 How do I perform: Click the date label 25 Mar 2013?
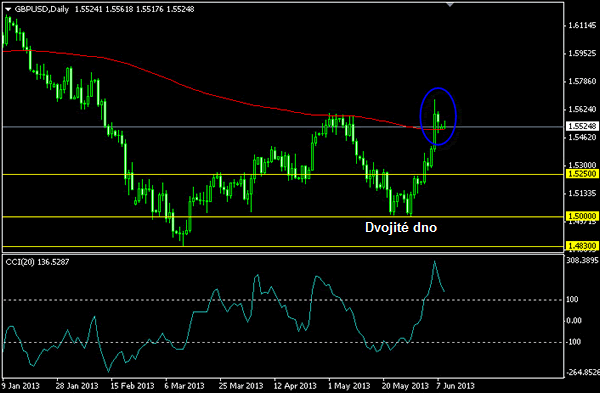click(x=241, y=386)
